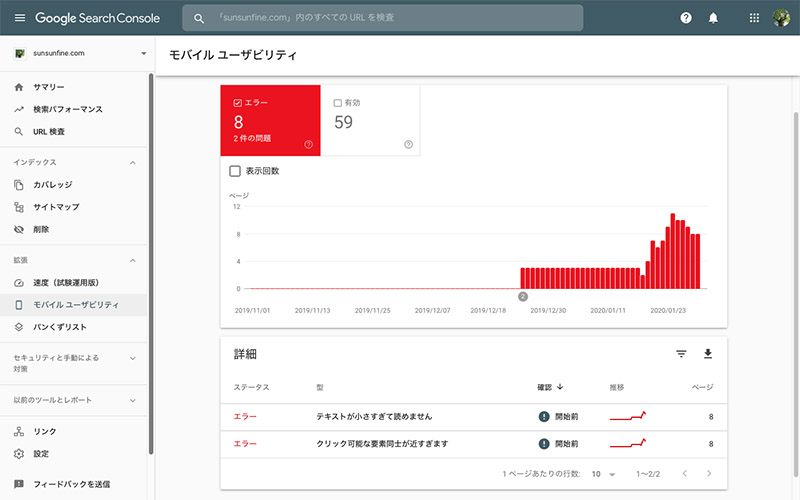Screen dimensions: 800x500
Task: Collapse the インデックス section
Action: pos(133,163)
